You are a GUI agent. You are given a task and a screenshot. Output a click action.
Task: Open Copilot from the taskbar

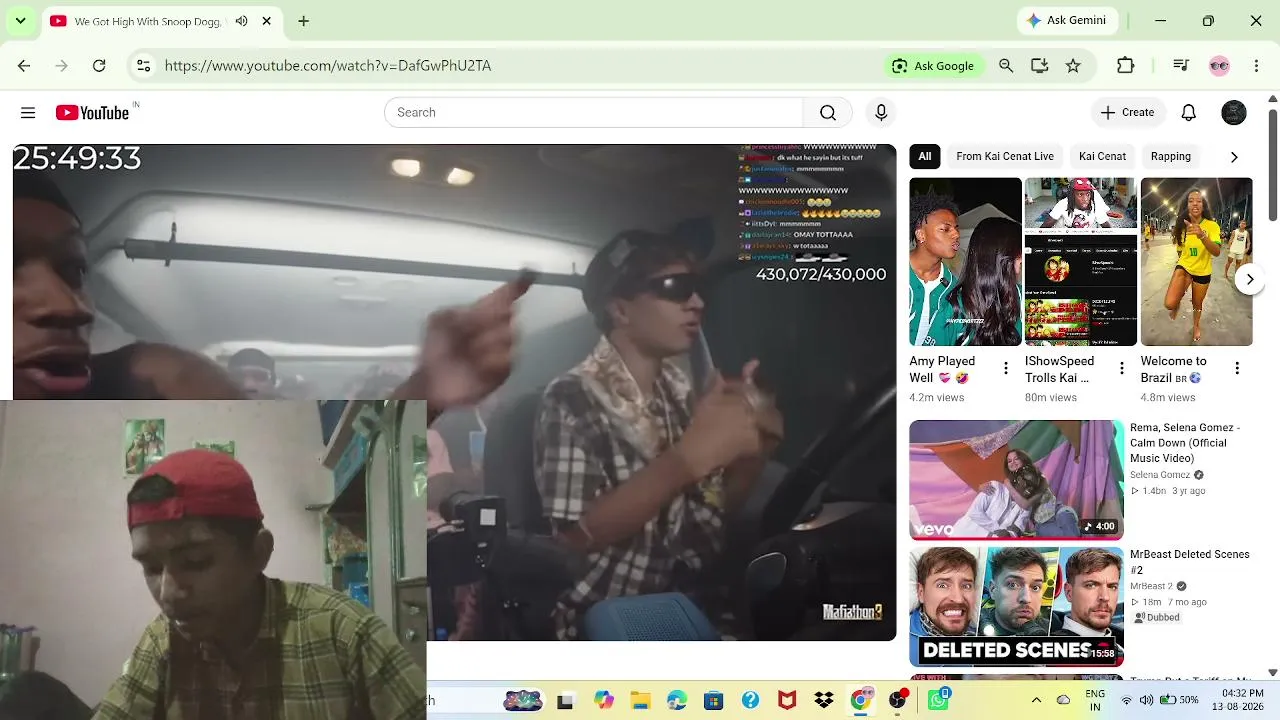603,701
